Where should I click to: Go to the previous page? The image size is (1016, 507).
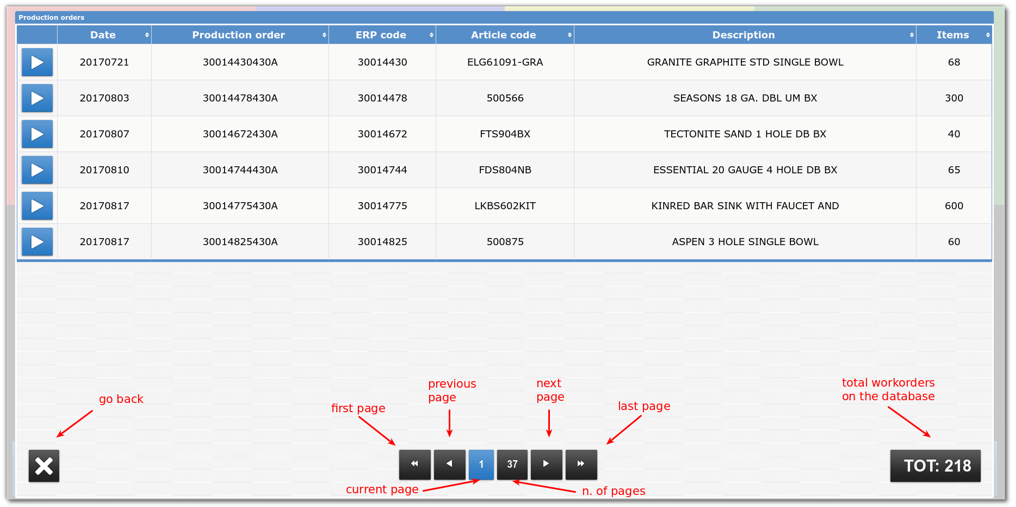[x=449, y=464]
